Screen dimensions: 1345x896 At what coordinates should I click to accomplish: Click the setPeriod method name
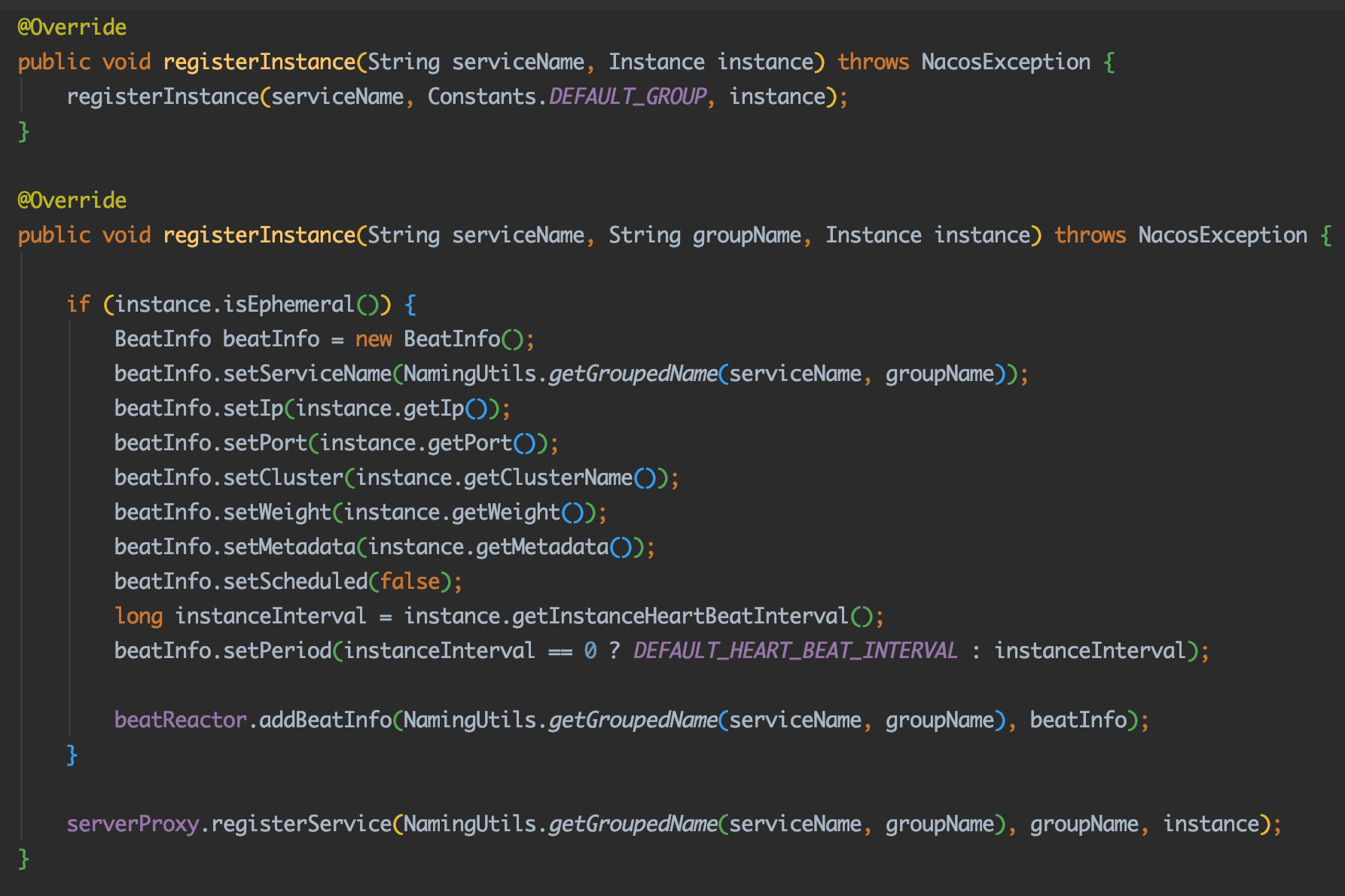pyautogui.click(x=277, y=651)
